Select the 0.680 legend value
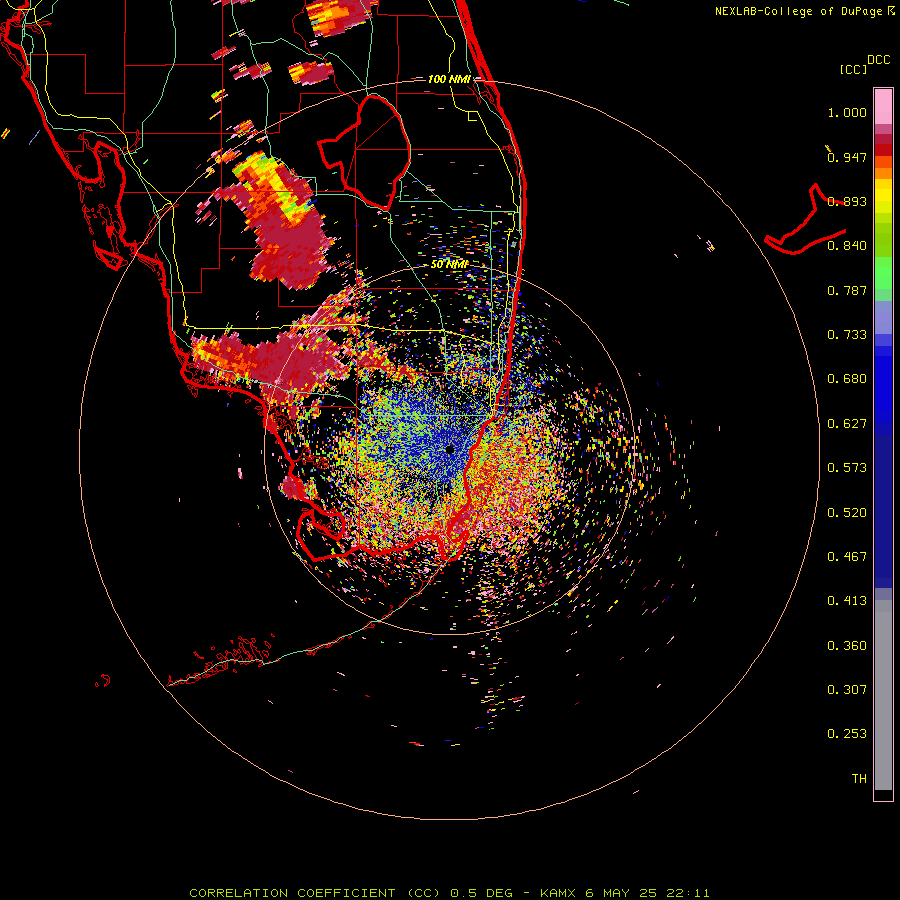The height and width of the screenshot is (900, 900). pyautogui.click(x=847, y=379)
